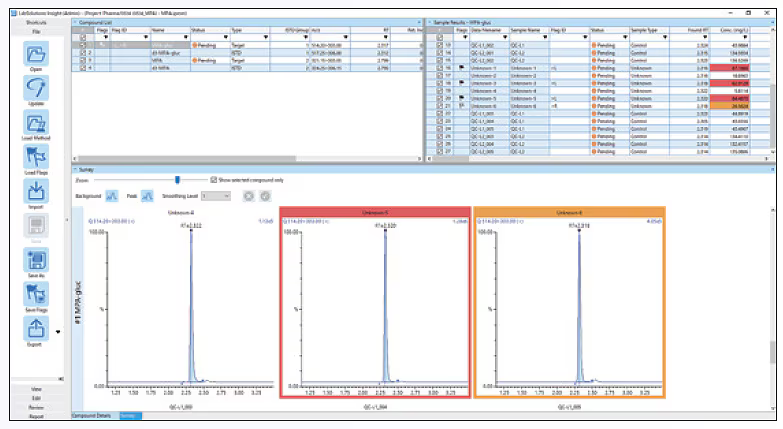
Task: Open the View section in sidebar
Action: pos(36,387)
